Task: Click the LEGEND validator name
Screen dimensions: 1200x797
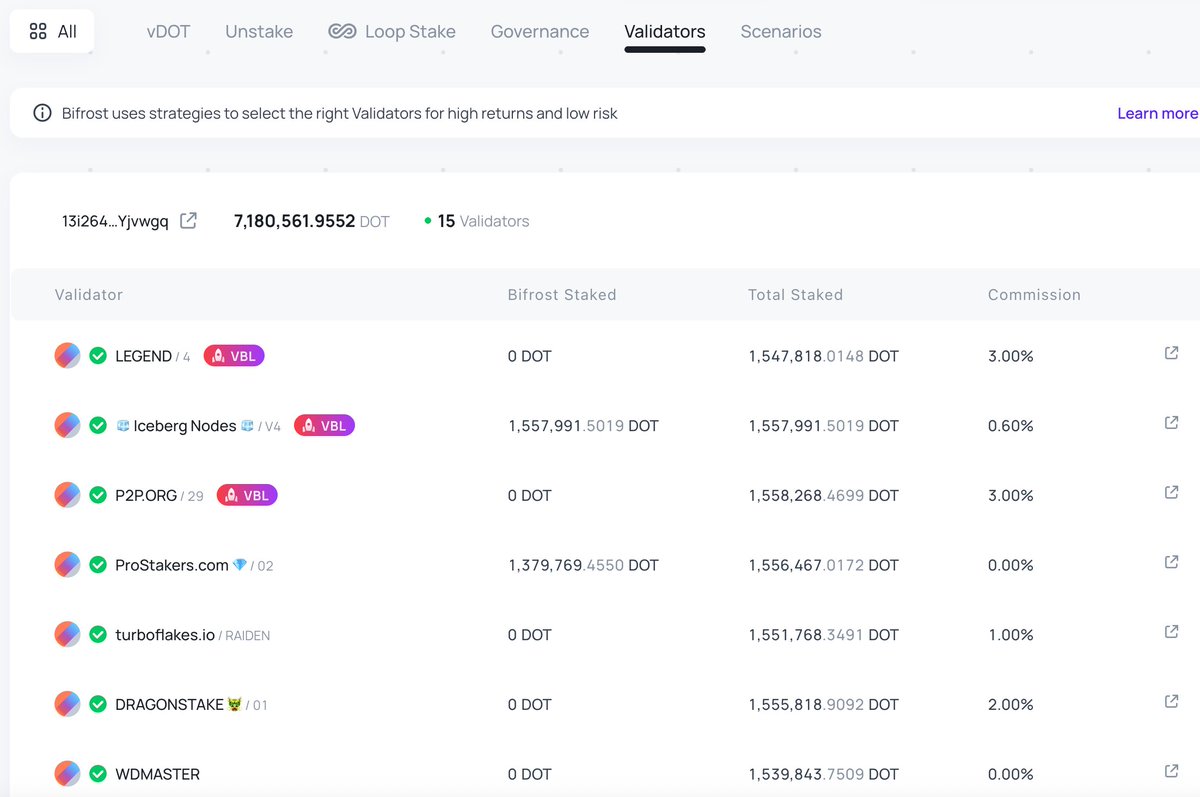Action: click(144, 356)
